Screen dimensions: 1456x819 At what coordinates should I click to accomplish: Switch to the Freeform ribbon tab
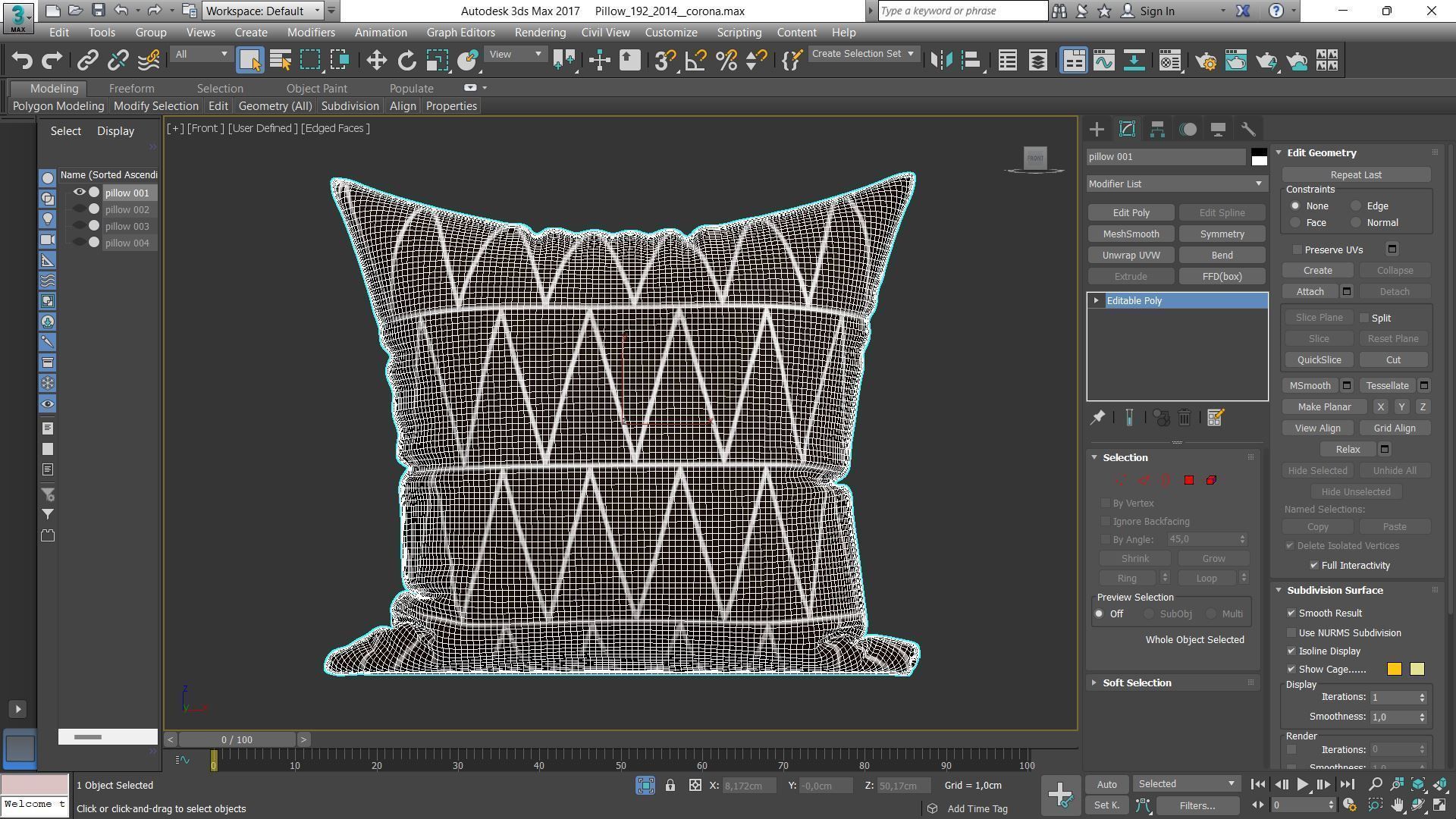pyautogui.click(x=131, y=89)
